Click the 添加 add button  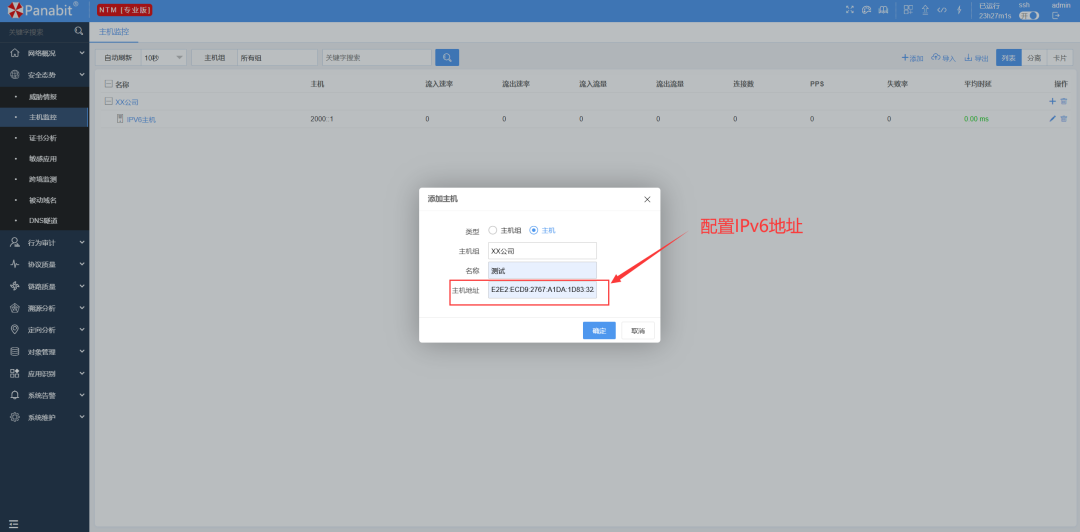tap(912, 59)
